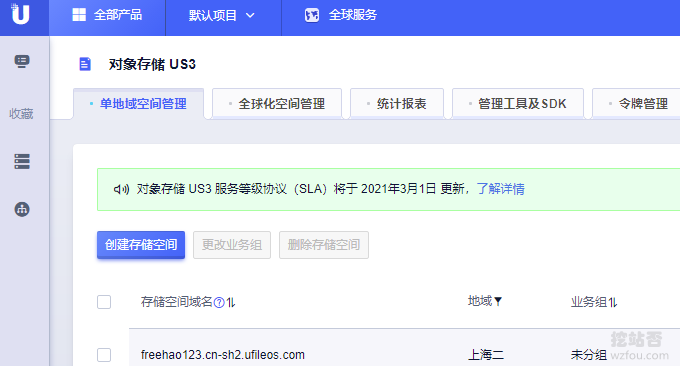Click the 存储空间域名 column header
680x366 pixels.
tap(177, 302)
